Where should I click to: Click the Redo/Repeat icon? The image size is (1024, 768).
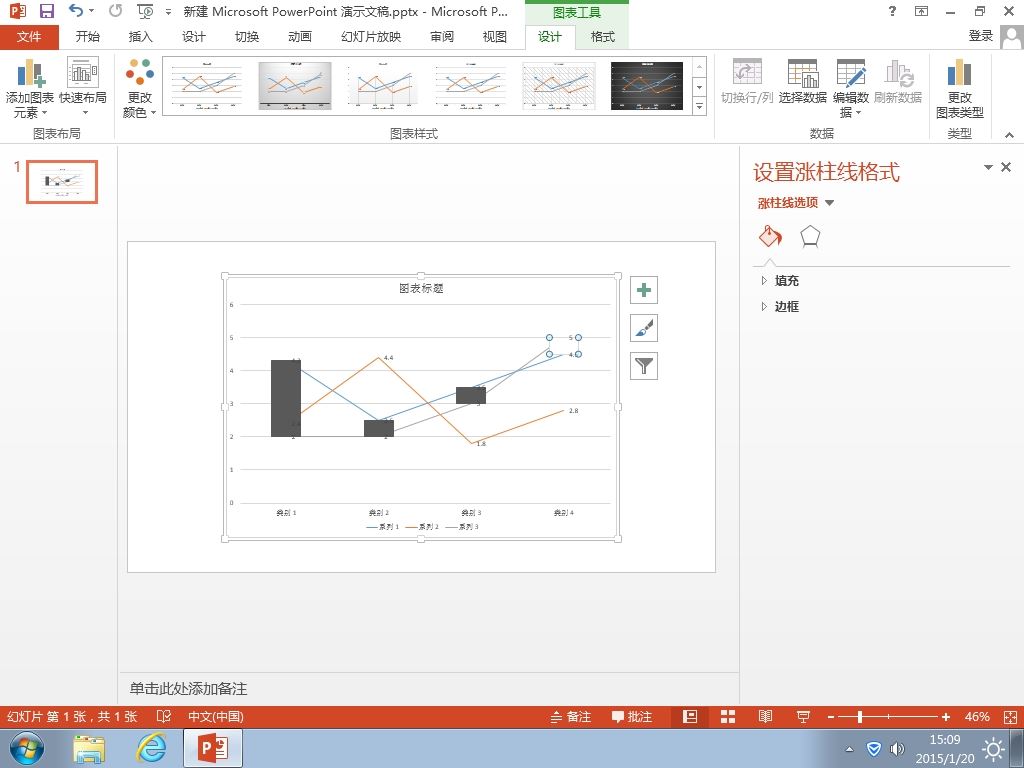click(x=116, y=11)
